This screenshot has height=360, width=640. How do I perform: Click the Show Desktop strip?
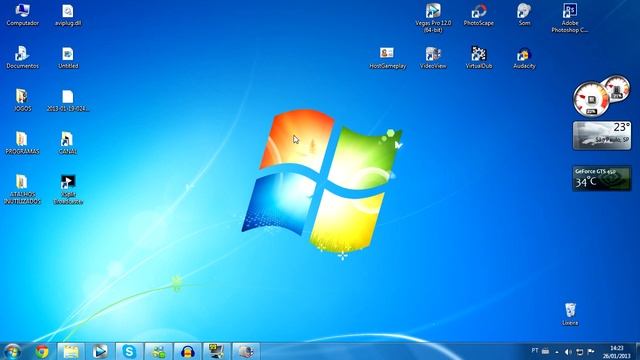(637, 351)
